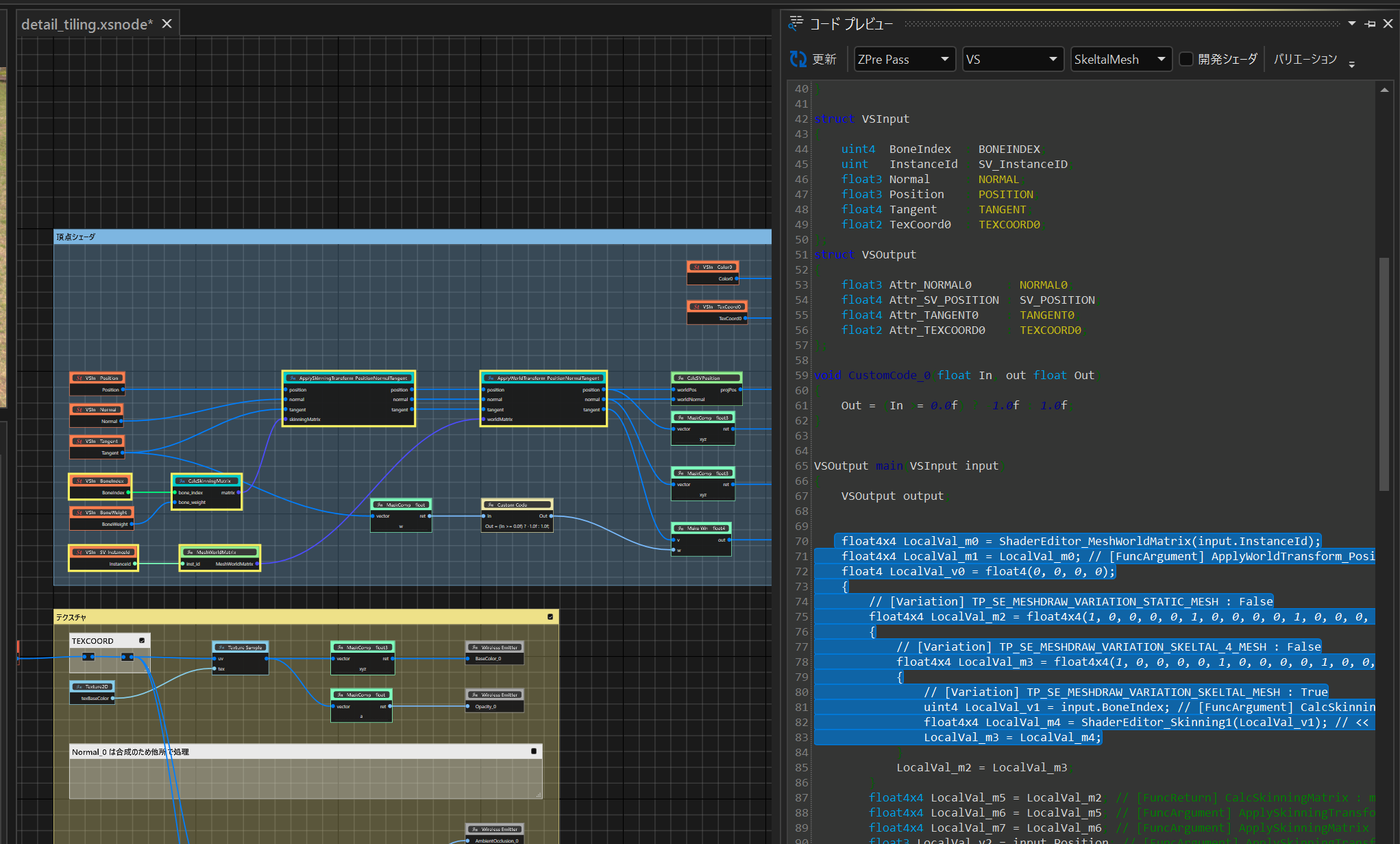This screenshot has height=844, width=1400.
Task: Click 'struct VSOutput' on line 51
Action: [865, 254]
